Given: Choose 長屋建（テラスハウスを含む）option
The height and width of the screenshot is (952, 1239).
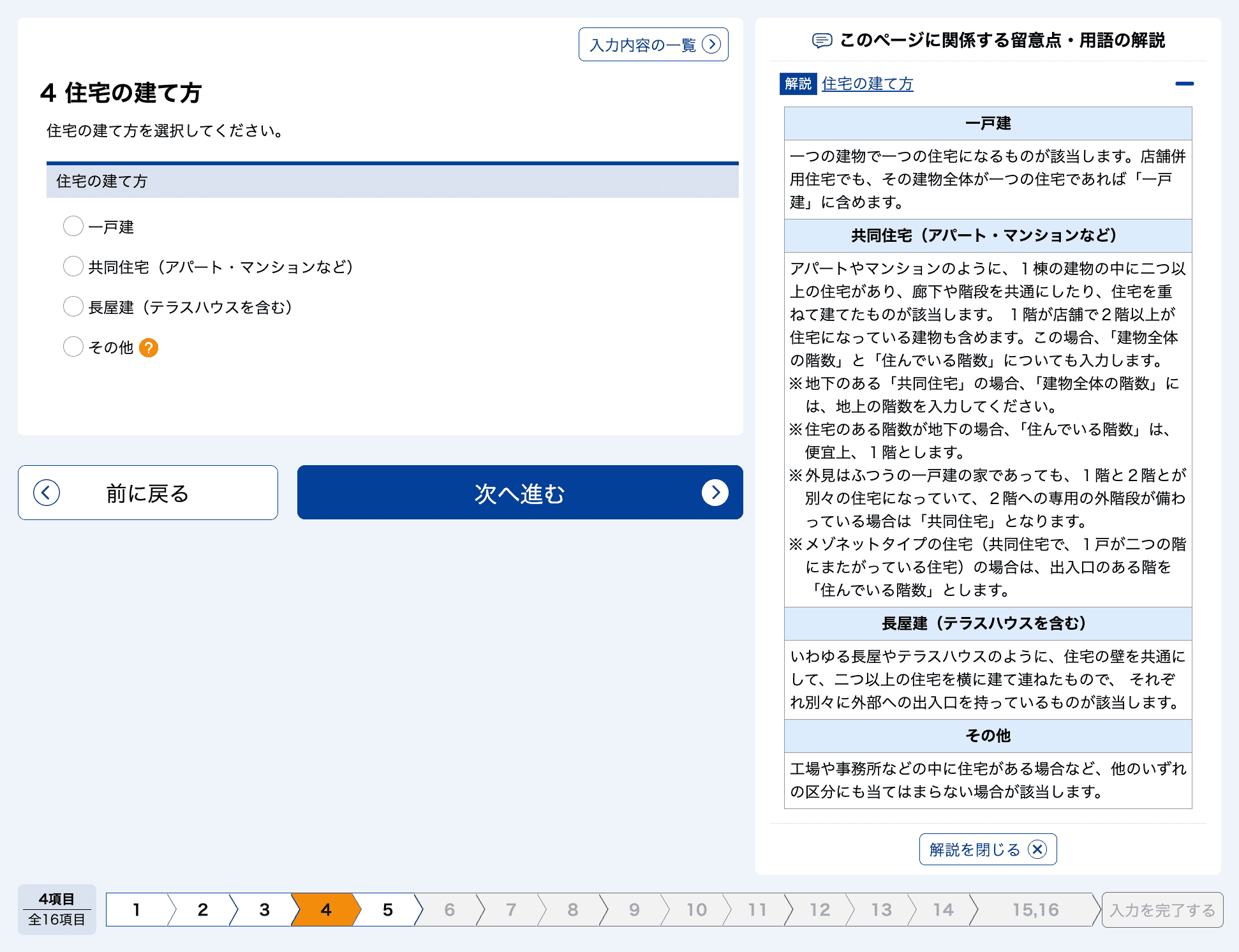Looking at the screenshot, I should (73, 306).
